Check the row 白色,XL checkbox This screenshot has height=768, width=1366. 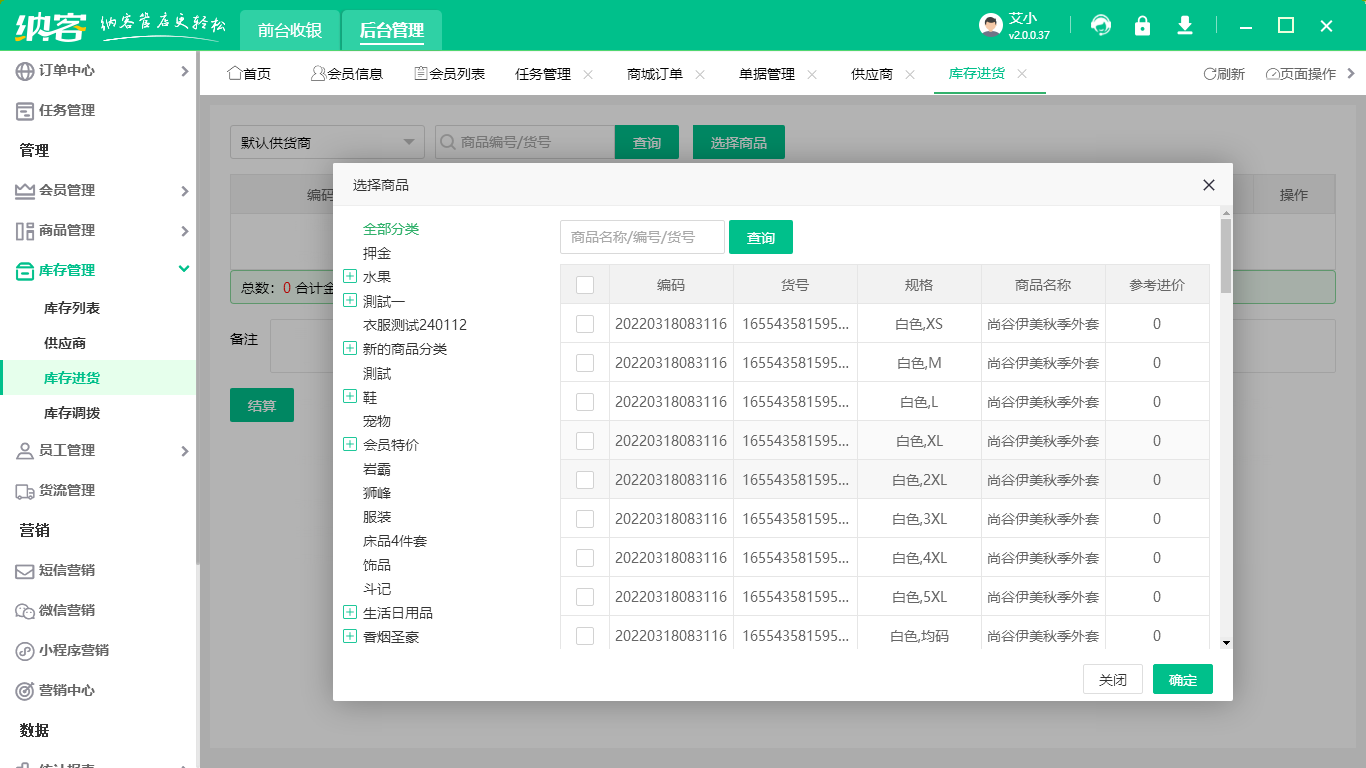(x=585, y=441)
